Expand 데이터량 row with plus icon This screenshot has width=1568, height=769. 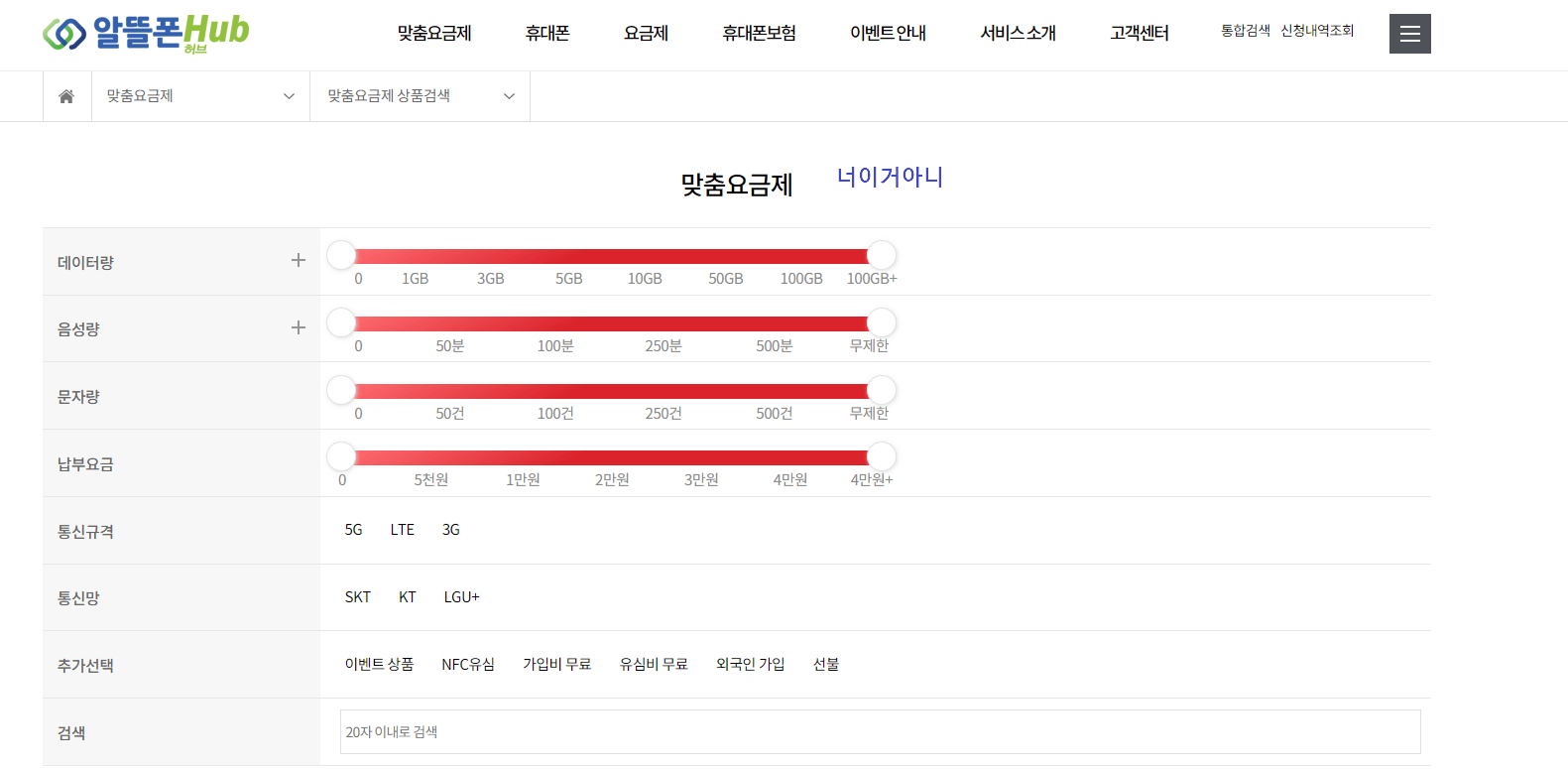(298, 260)
